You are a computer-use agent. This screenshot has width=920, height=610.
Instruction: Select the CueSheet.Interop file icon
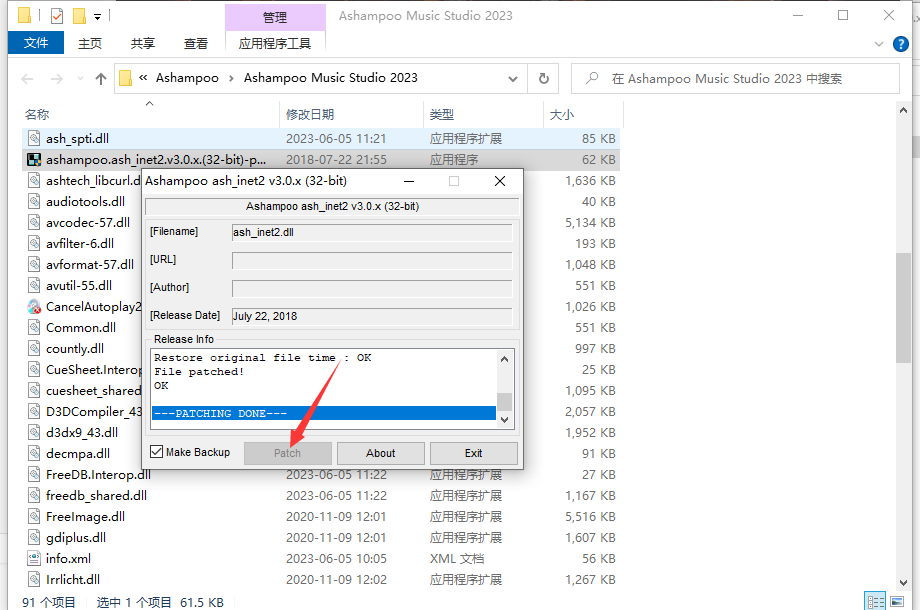click(x=34, y=370)
